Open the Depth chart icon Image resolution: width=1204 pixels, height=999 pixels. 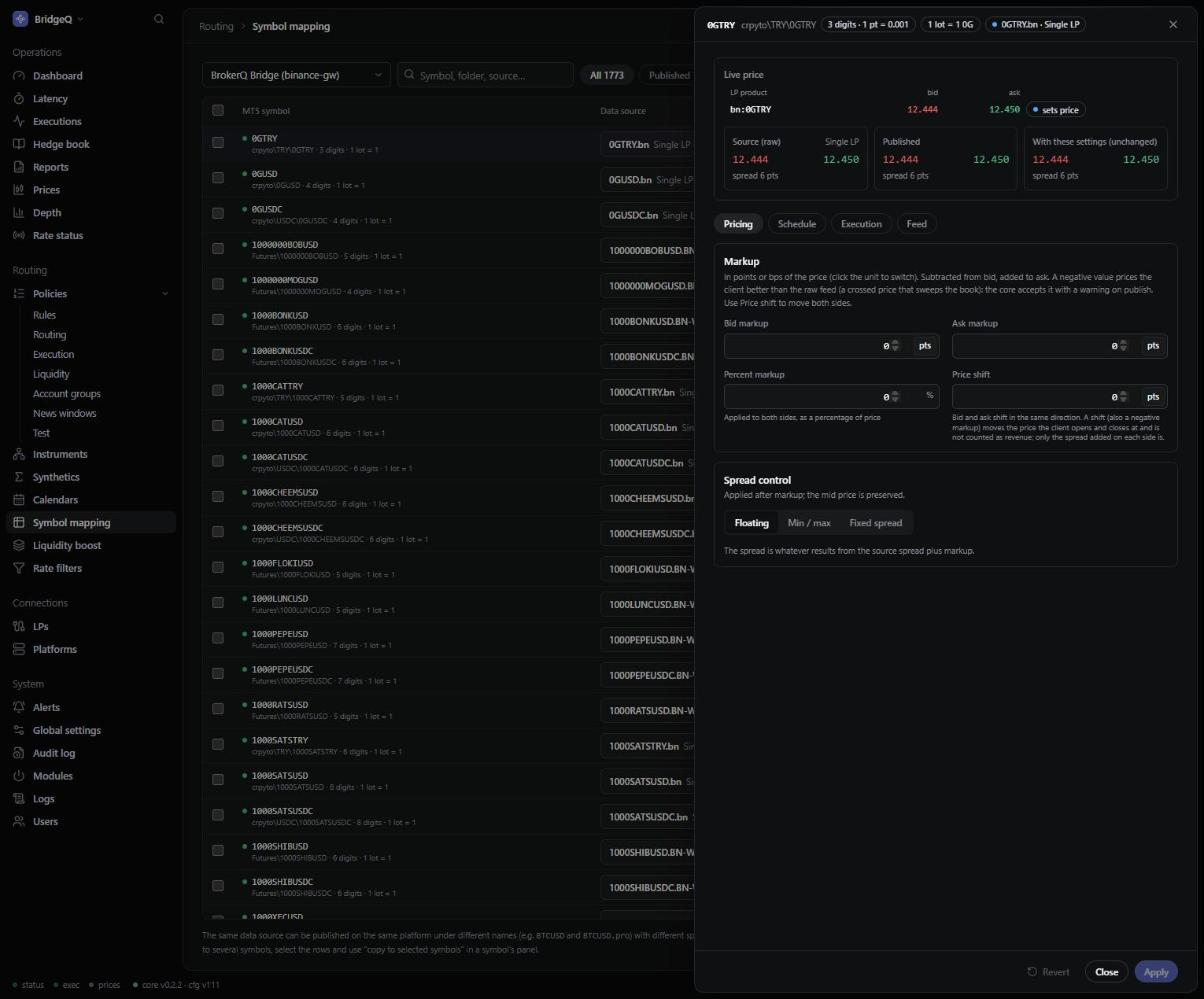(x=19, y=213)
